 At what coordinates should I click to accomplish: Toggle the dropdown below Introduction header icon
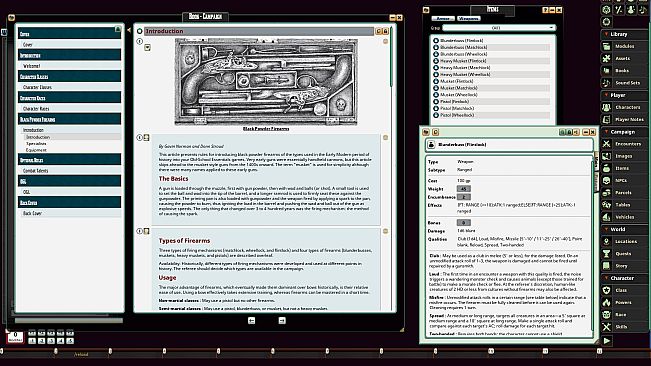147,48
